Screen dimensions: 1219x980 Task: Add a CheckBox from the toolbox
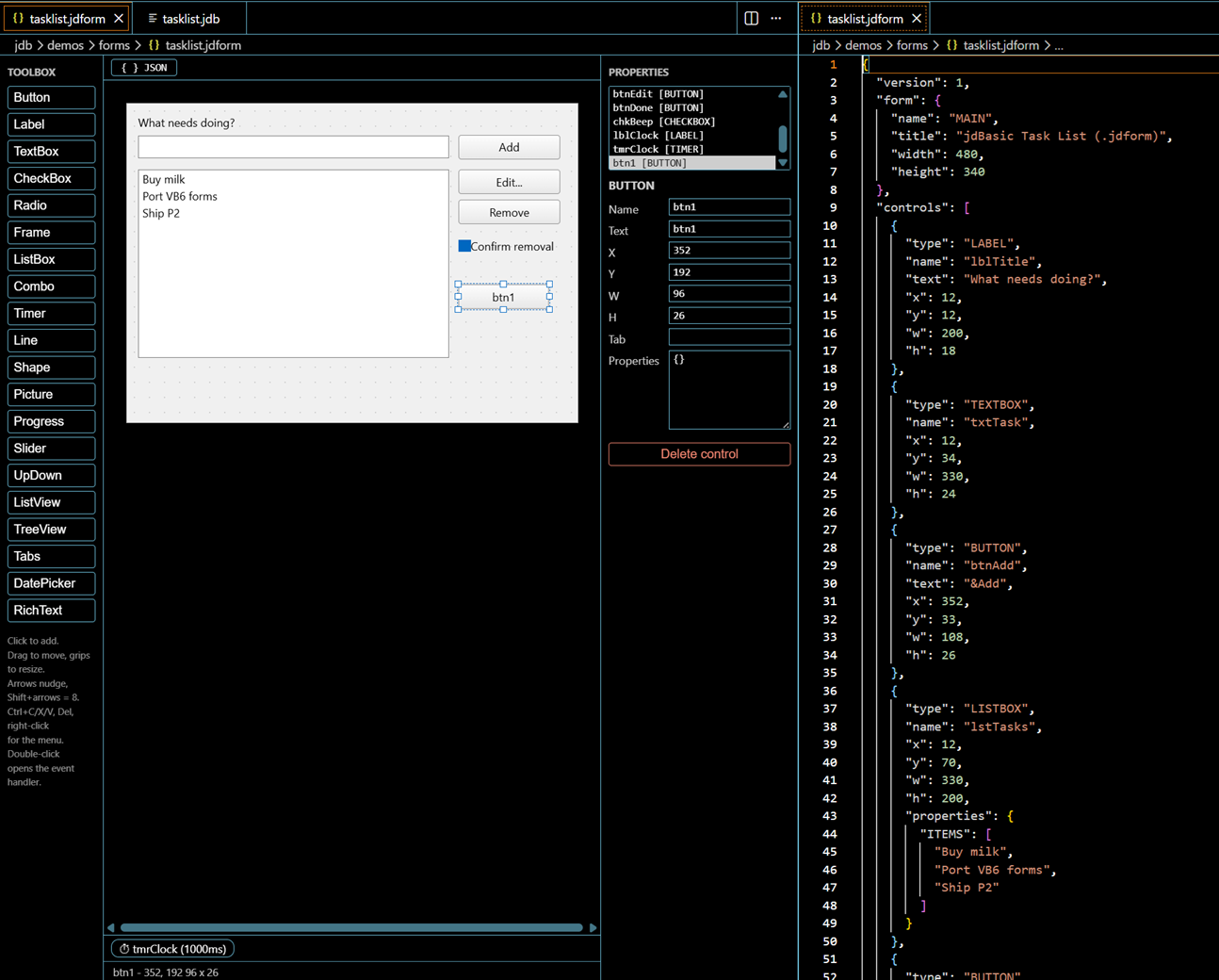coord(51,178)
